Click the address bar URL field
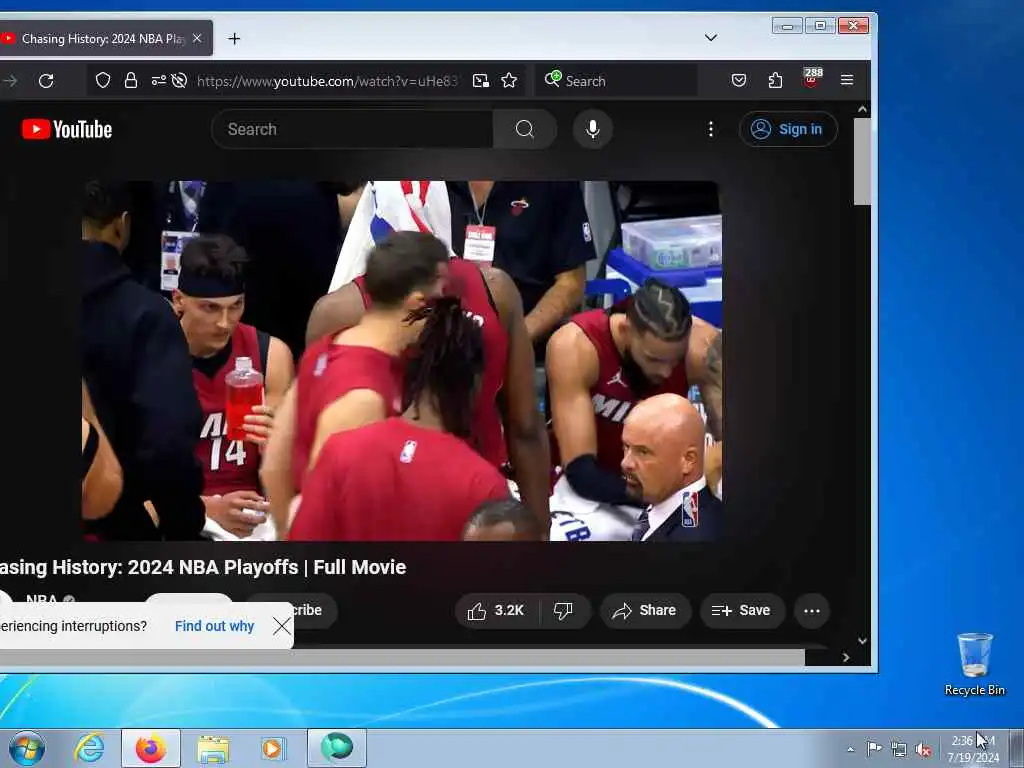The image size is (1024, 768). point(327,81)
